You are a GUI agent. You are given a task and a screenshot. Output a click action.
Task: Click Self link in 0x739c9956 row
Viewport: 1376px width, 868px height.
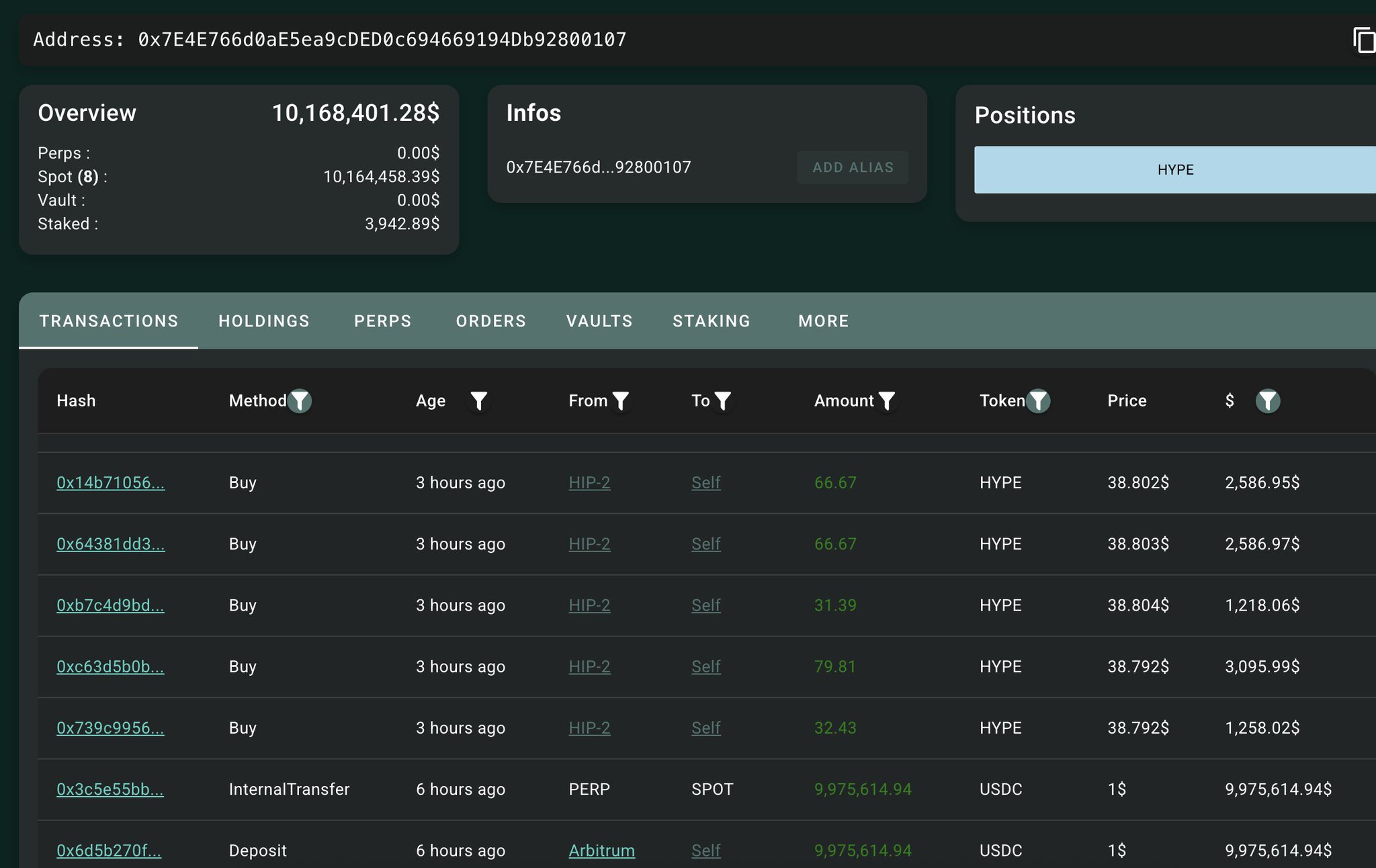706,728
